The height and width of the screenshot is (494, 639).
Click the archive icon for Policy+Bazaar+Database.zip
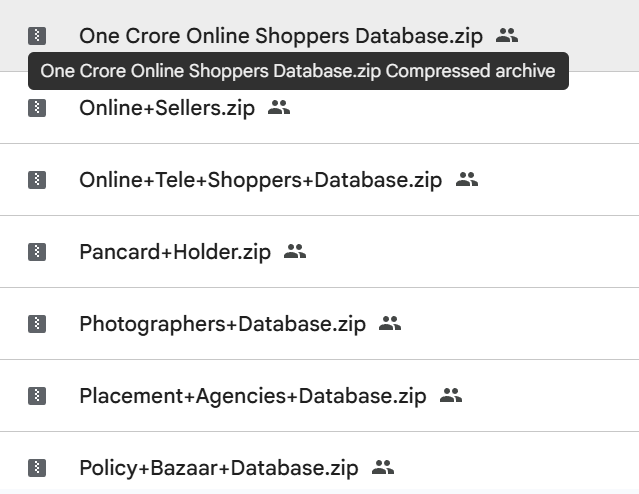[x=37, y=467]
